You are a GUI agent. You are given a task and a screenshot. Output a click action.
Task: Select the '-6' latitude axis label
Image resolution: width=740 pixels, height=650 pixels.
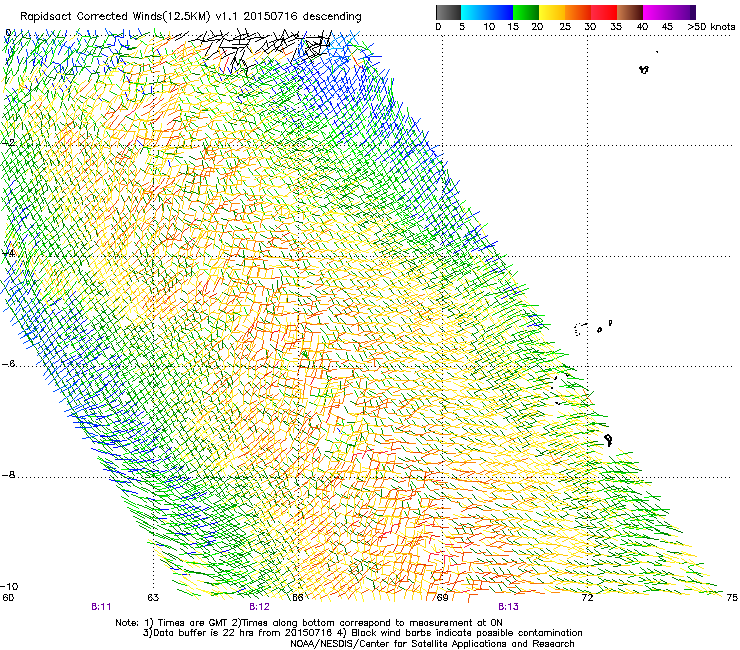pyautogui.click(x=8, y=364)
